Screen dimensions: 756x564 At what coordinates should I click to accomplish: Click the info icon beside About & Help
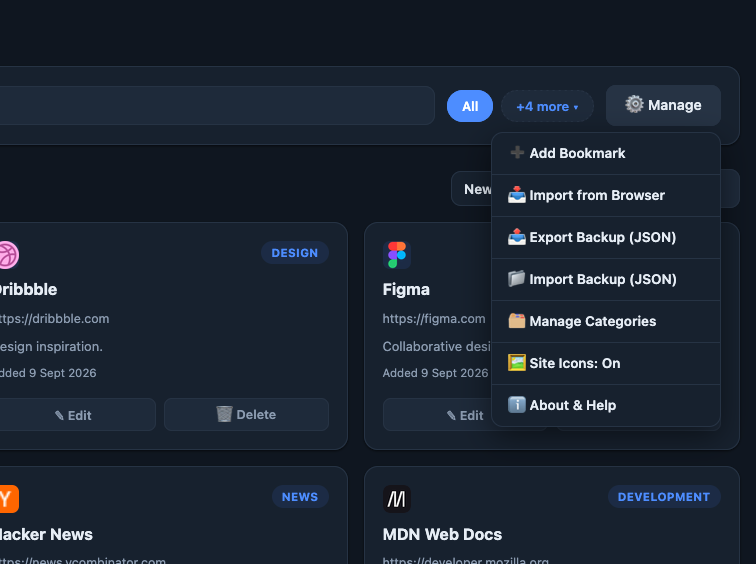(x=517, y=404)
